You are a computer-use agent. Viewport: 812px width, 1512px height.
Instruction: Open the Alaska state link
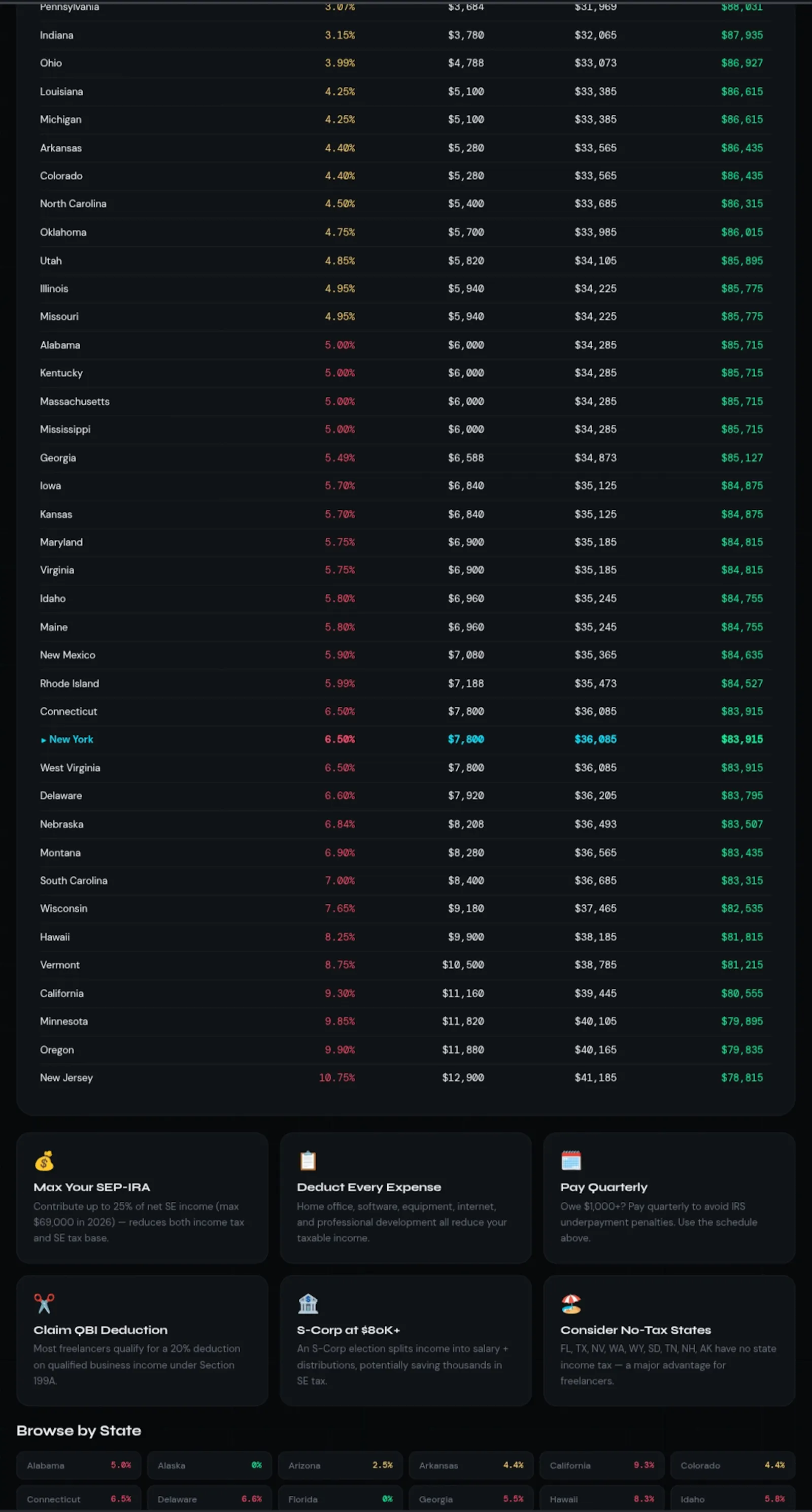click(210, 1465)
